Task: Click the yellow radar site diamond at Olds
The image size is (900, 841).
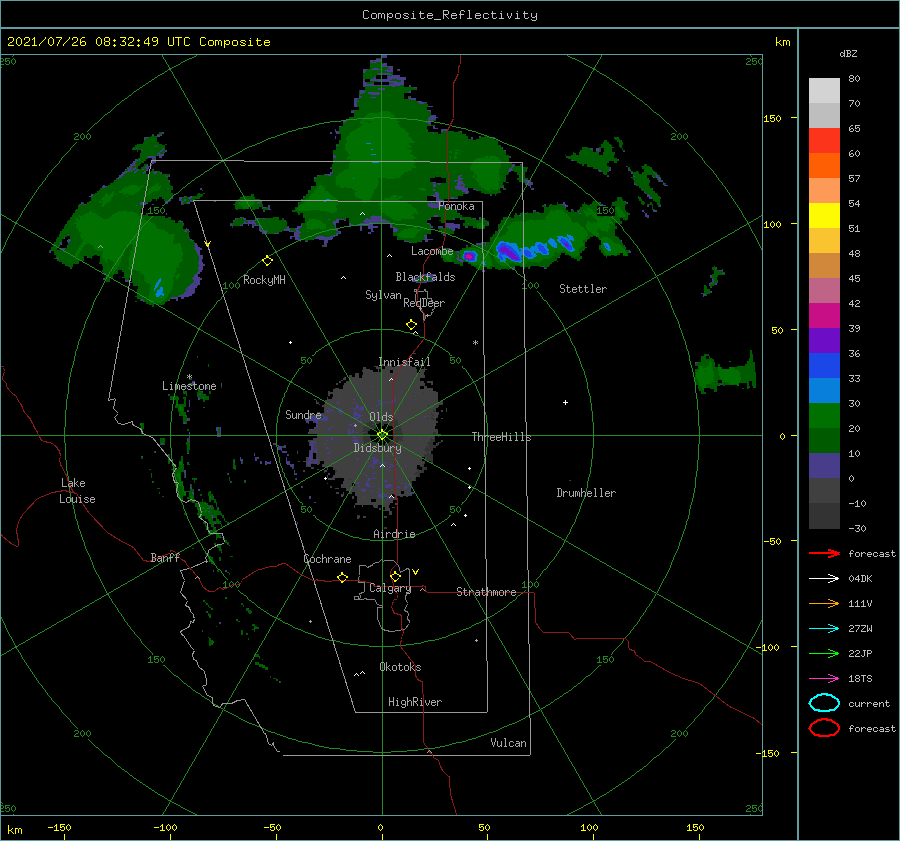Action: pyautogui.click(x=382, y=435)
